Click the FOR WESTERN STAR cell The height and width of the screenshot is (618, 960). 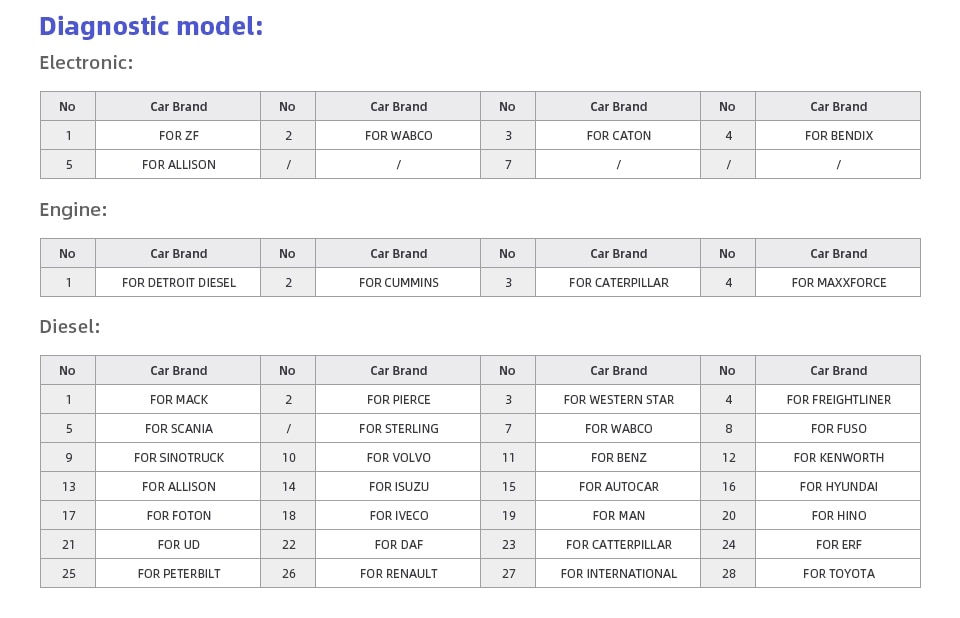click(x=618, y=399)
